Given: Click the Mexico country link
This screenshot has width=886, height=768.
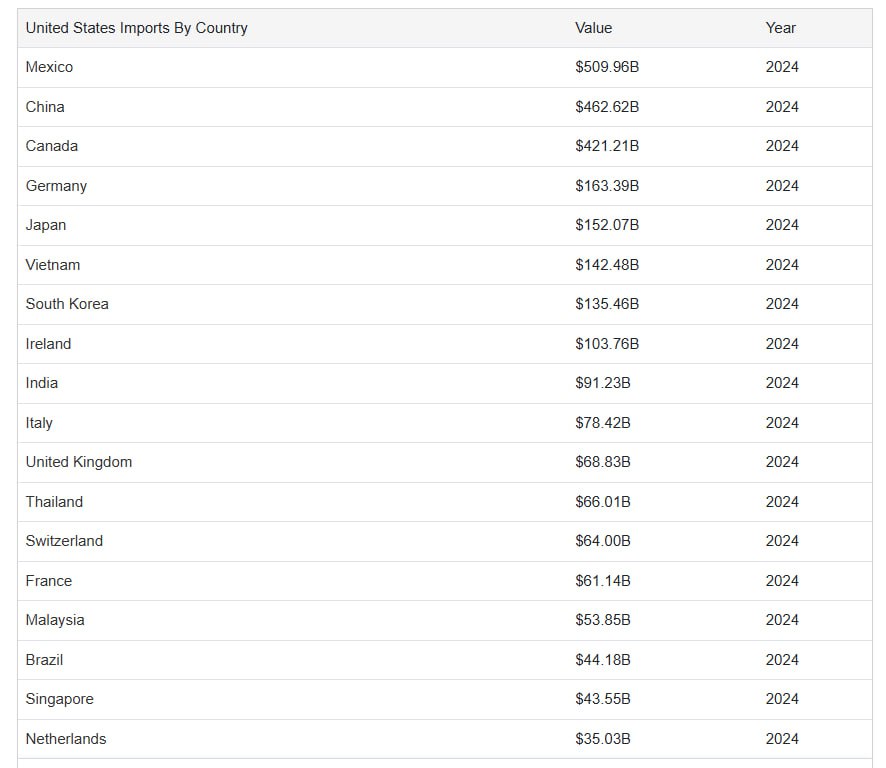Looking at the screenshot, I should tap(49, 67).
